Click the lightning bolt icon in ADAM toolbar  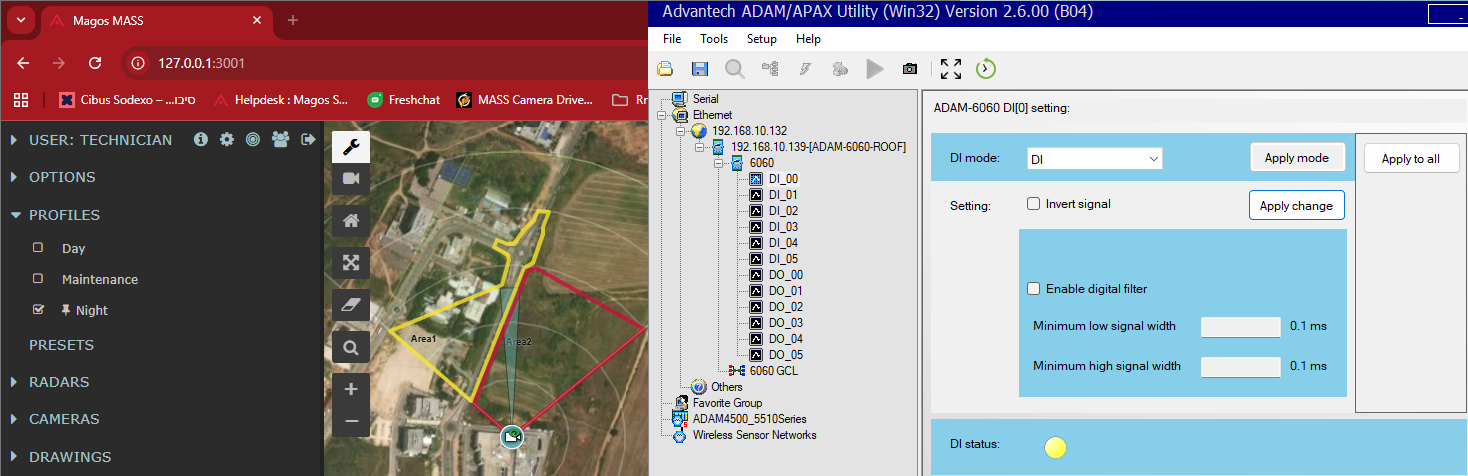[805, 69]
